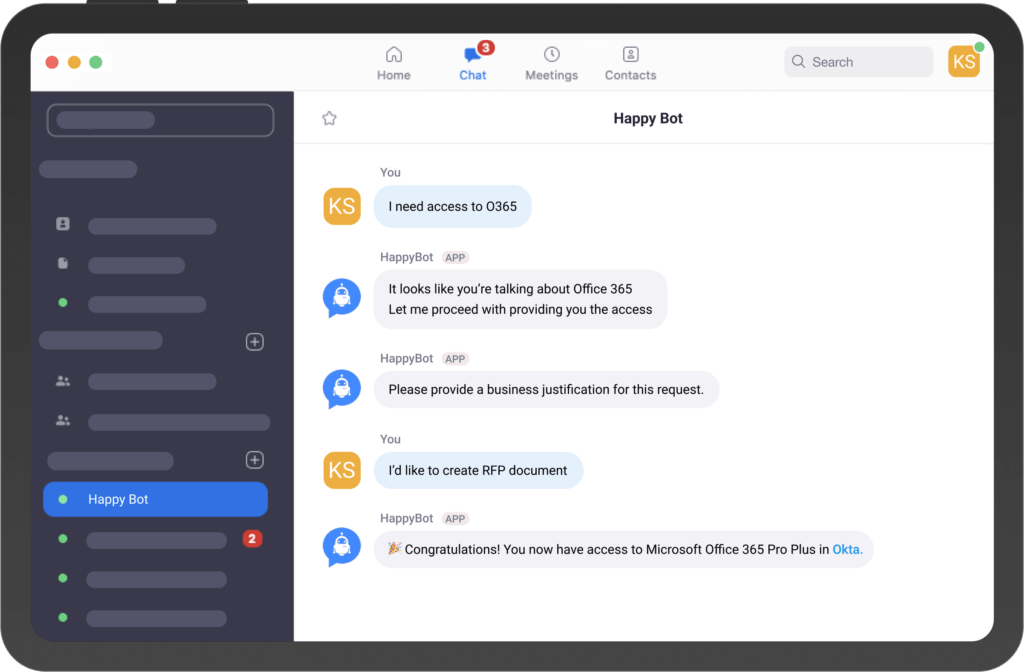Open the Chat tab icon
The width and height of the screenshot is (1024, 672).
(x=472, y=55)
